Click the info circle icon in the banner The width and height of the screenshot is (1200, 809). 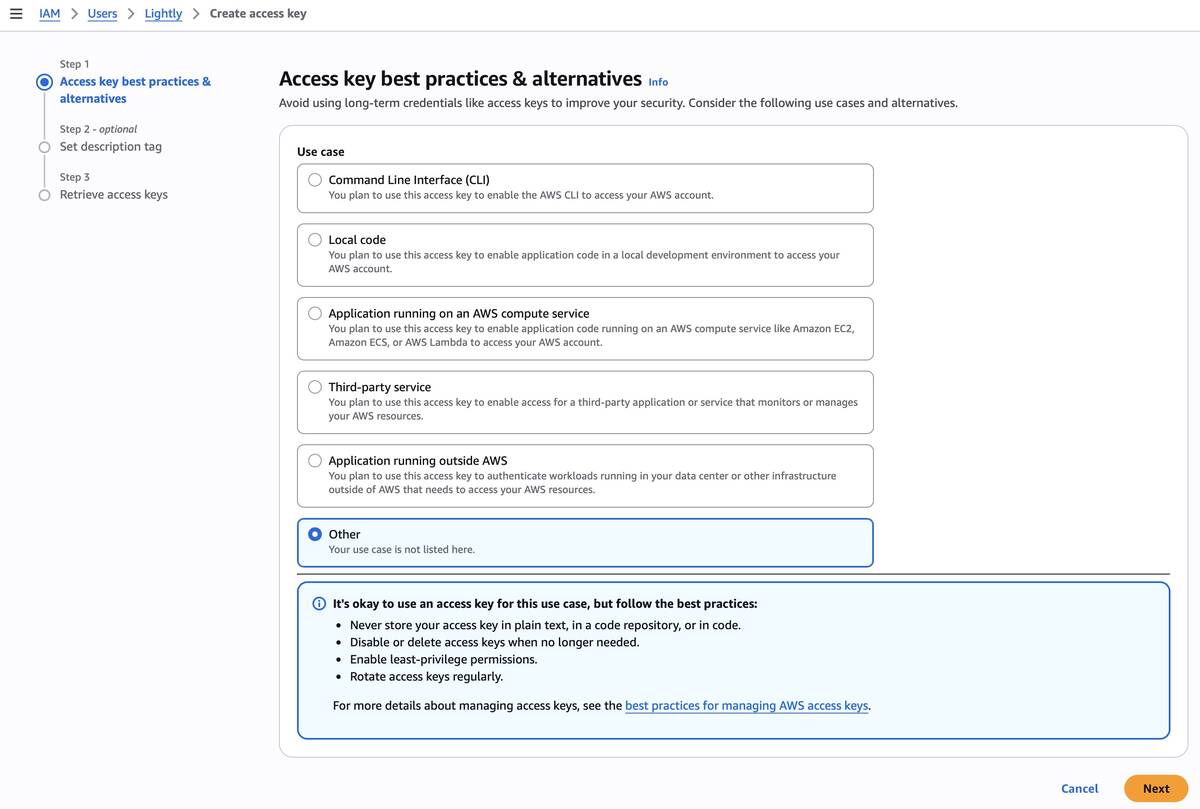[318, 603]
